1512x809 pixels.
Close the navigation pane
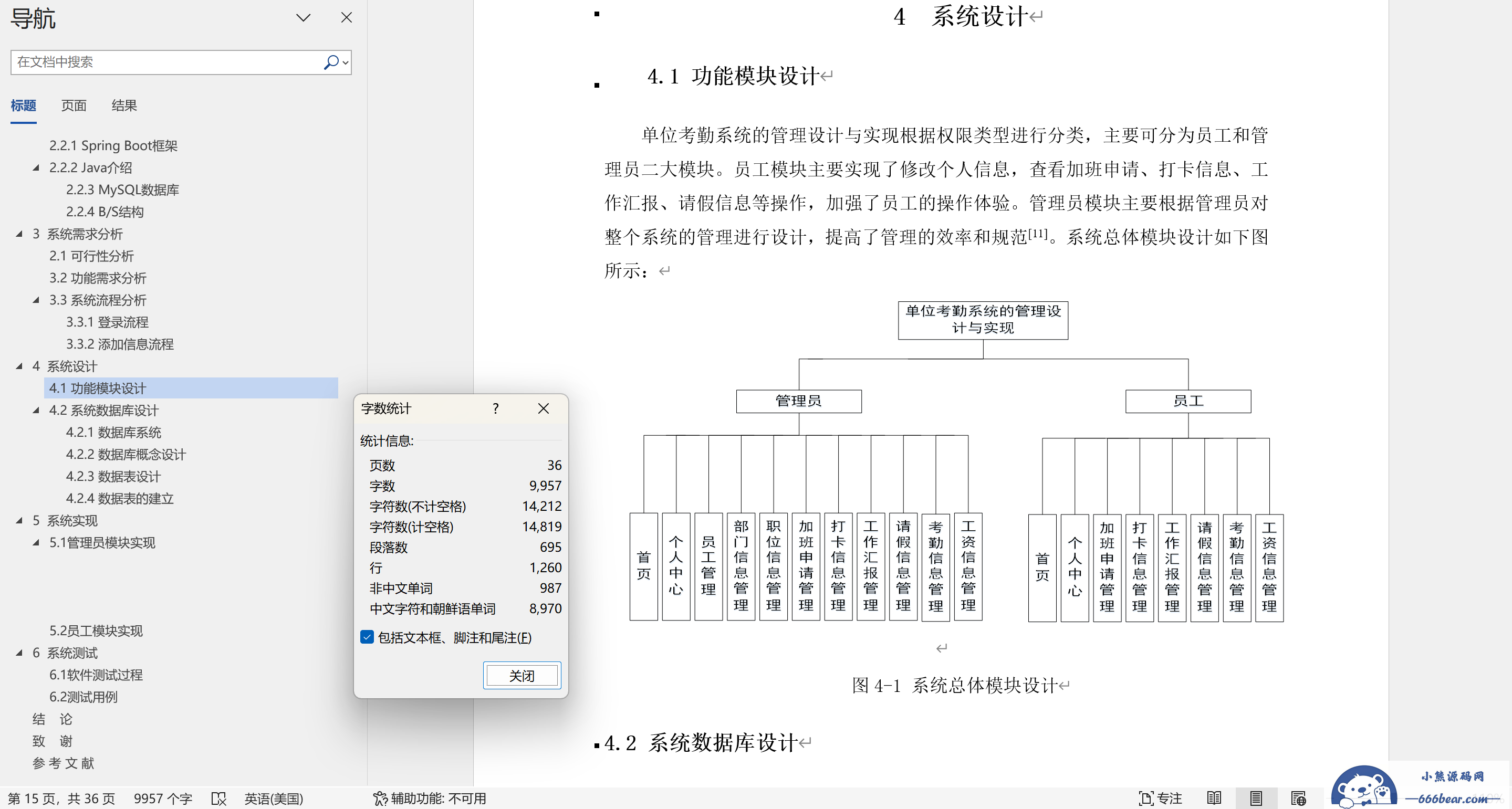346,18
